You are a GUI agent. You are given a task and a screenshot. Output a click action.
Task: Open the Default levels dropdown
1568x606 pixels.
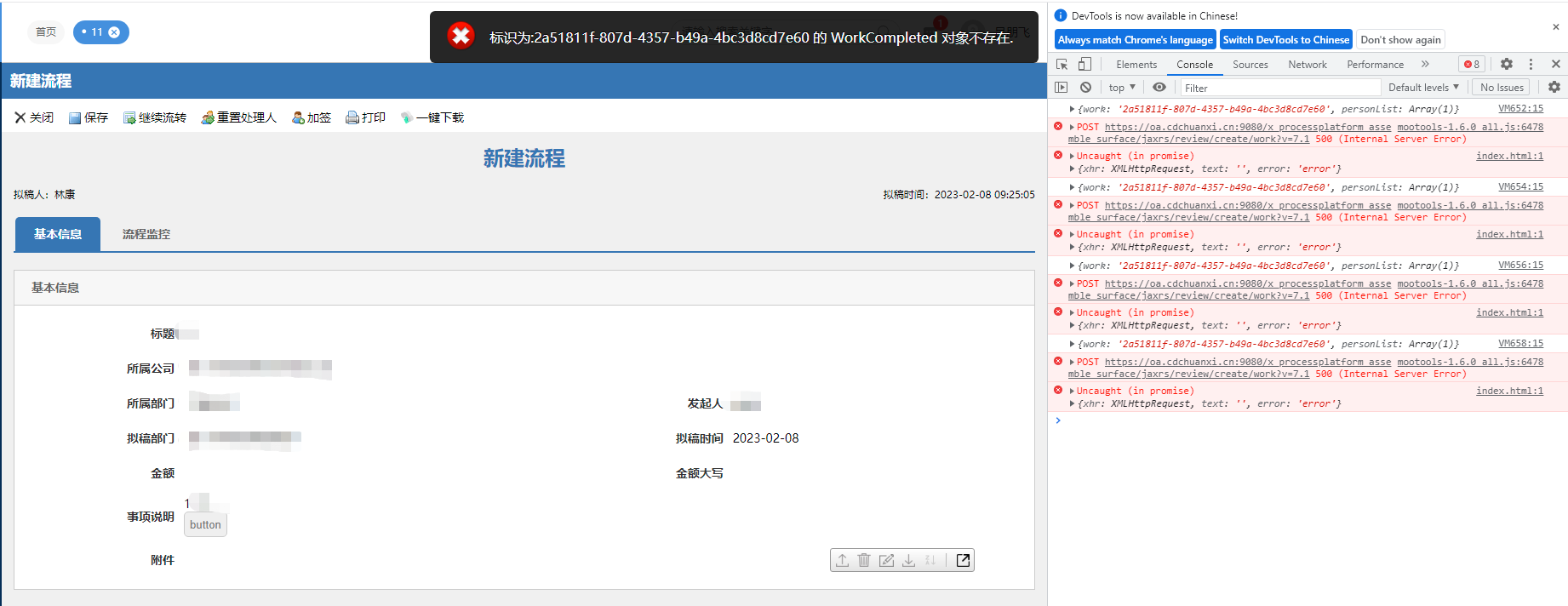click(1423, 87)
